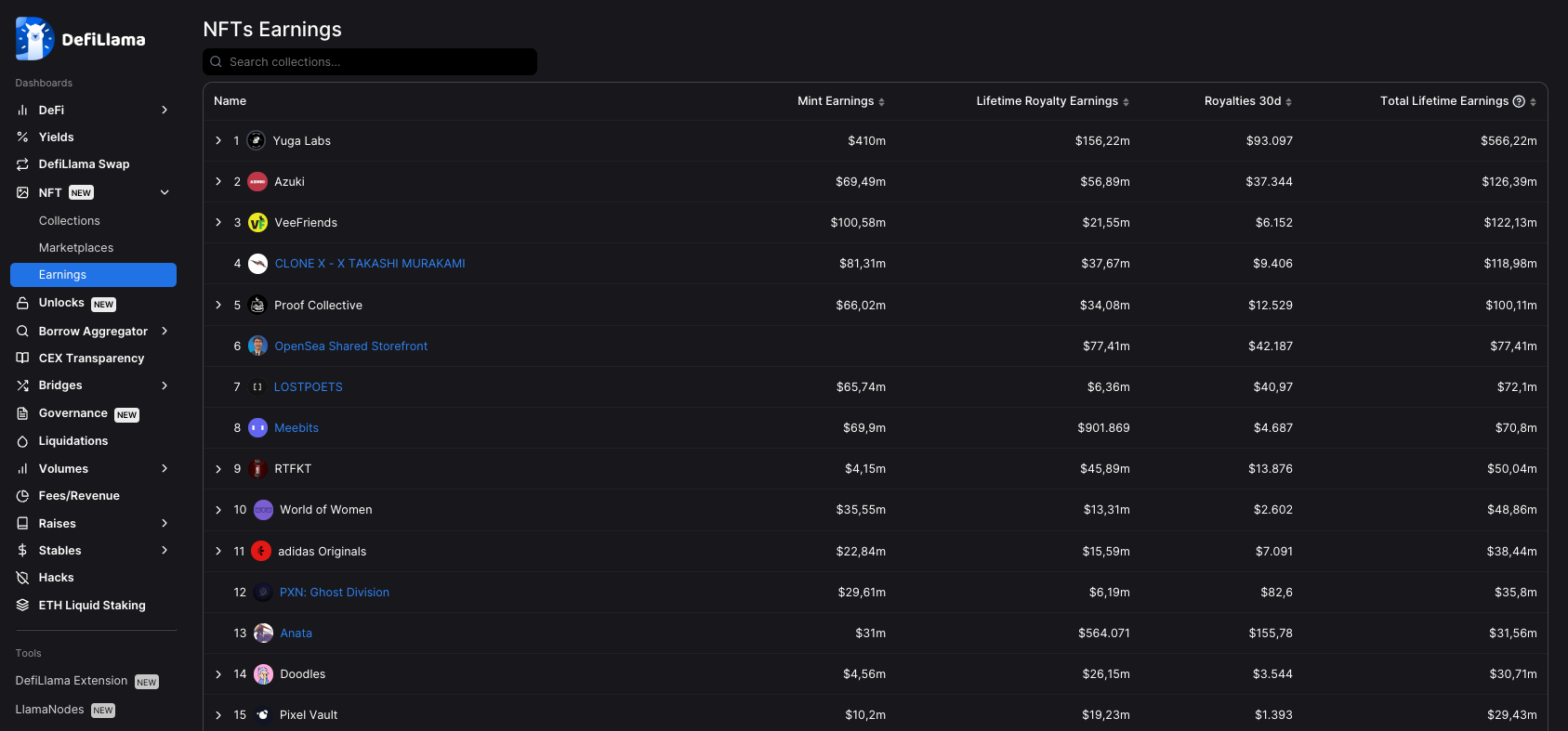Open the ETH Liquid Staking page
The image size is (1568, 731).
[x=92, y=606]
